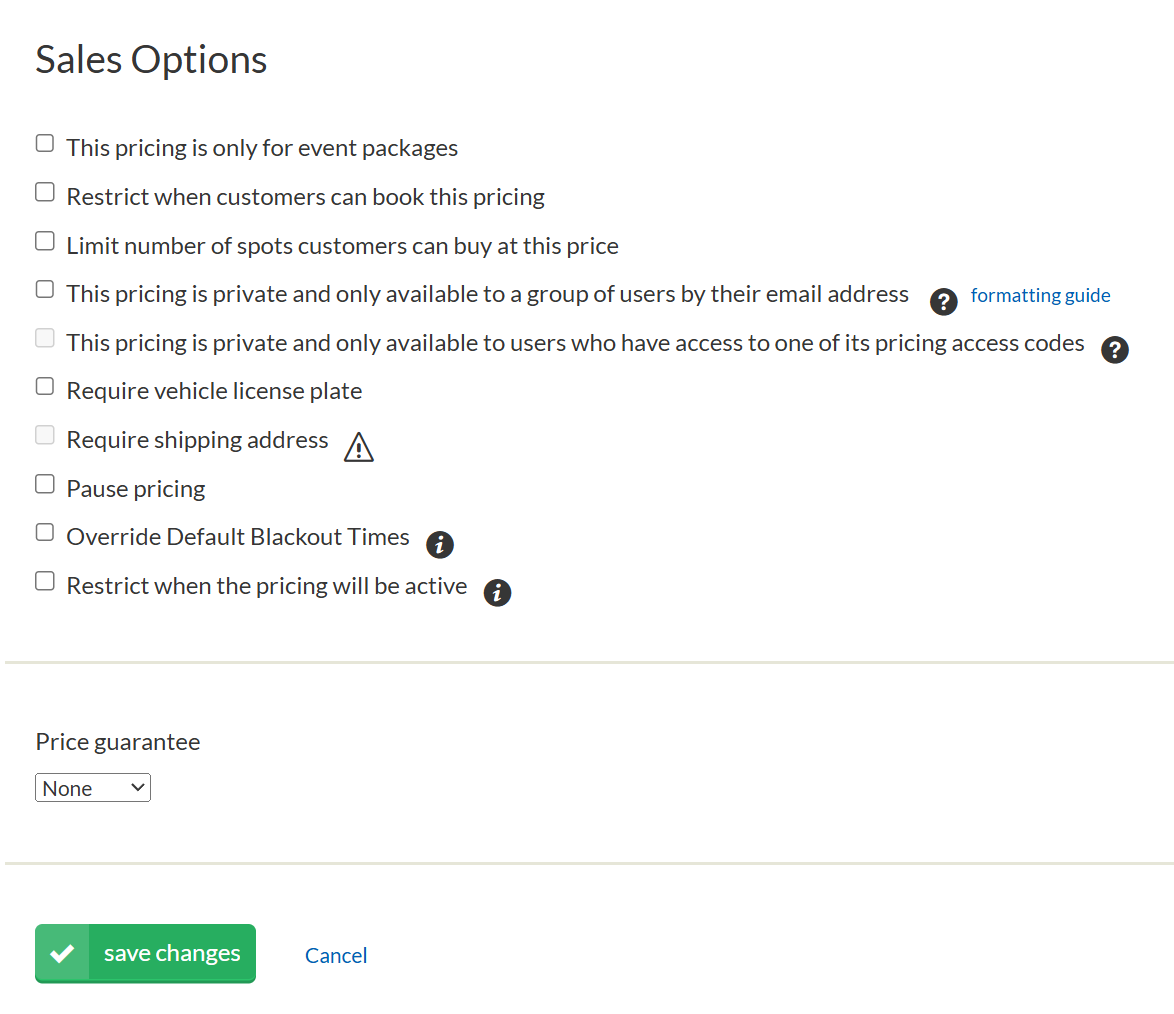This screenshot has width=1174, height=1014.
Task: Check the 'Pause pricing' option
Action: [45, 484]
